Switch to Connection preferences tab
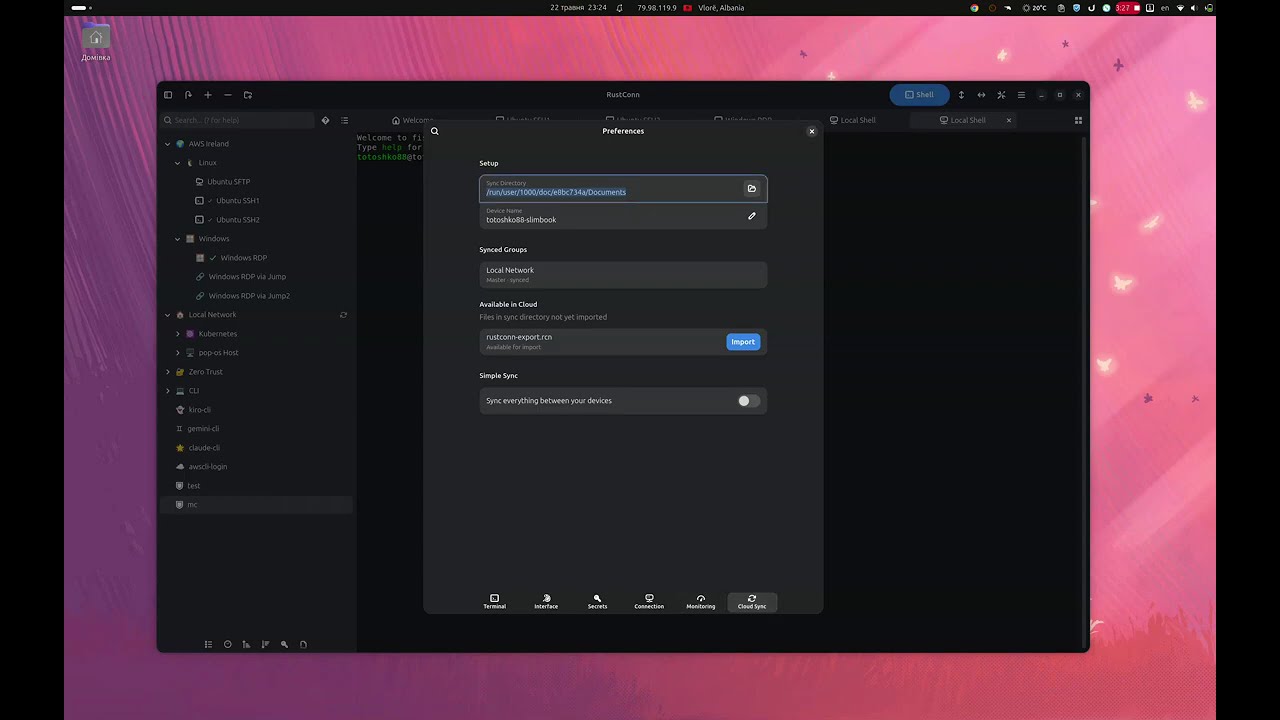The image size is (1280, 720). click(649, 601)
